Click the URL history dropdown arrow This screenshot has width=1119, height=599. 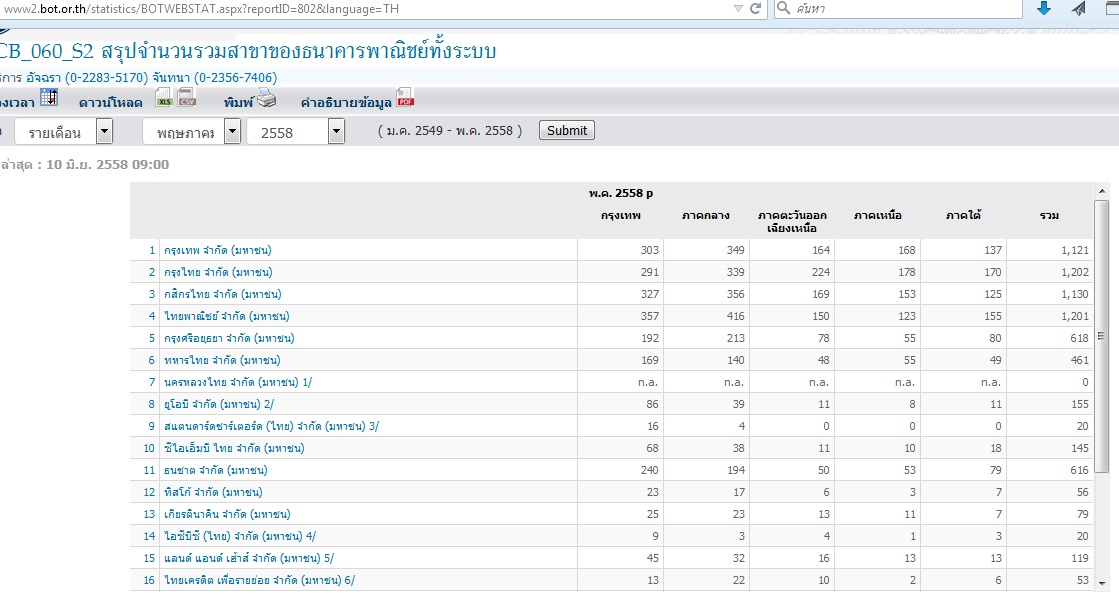click(738, 9)
